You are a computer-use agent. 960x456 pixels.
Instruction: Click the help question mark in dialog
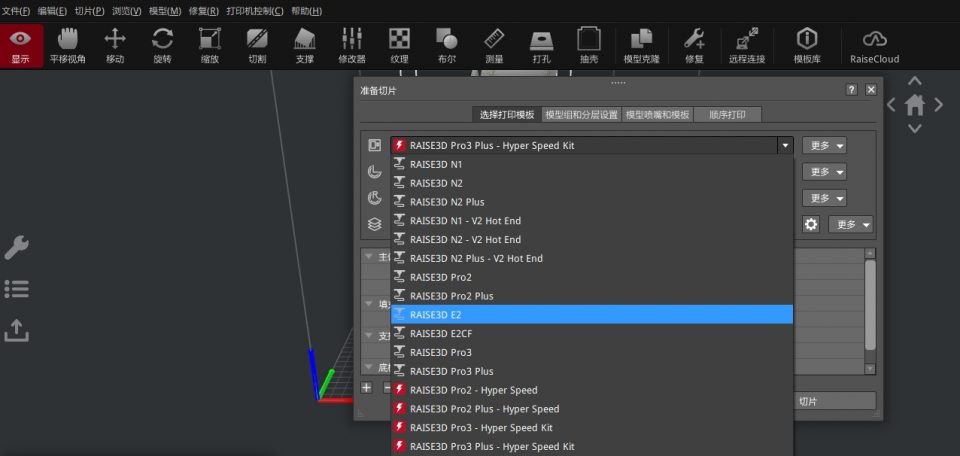coord(852,90)
